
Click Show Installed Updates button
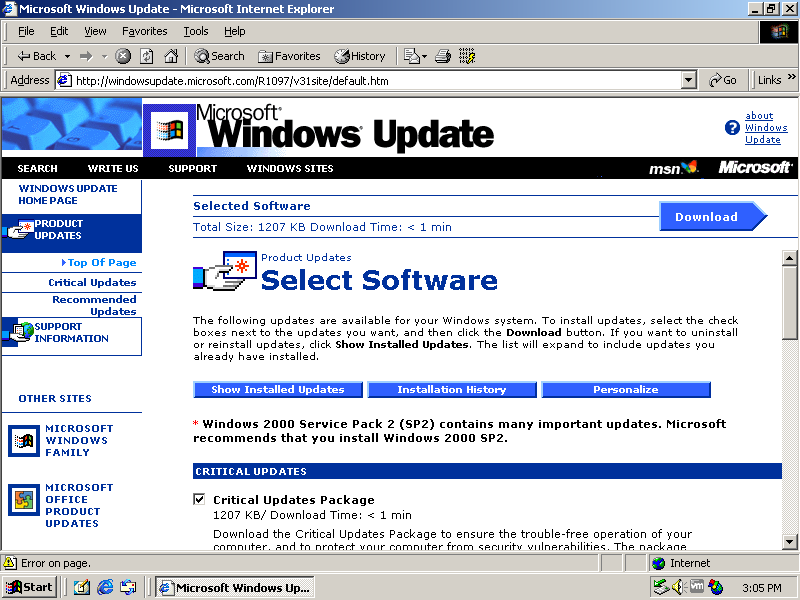[278, 390]
